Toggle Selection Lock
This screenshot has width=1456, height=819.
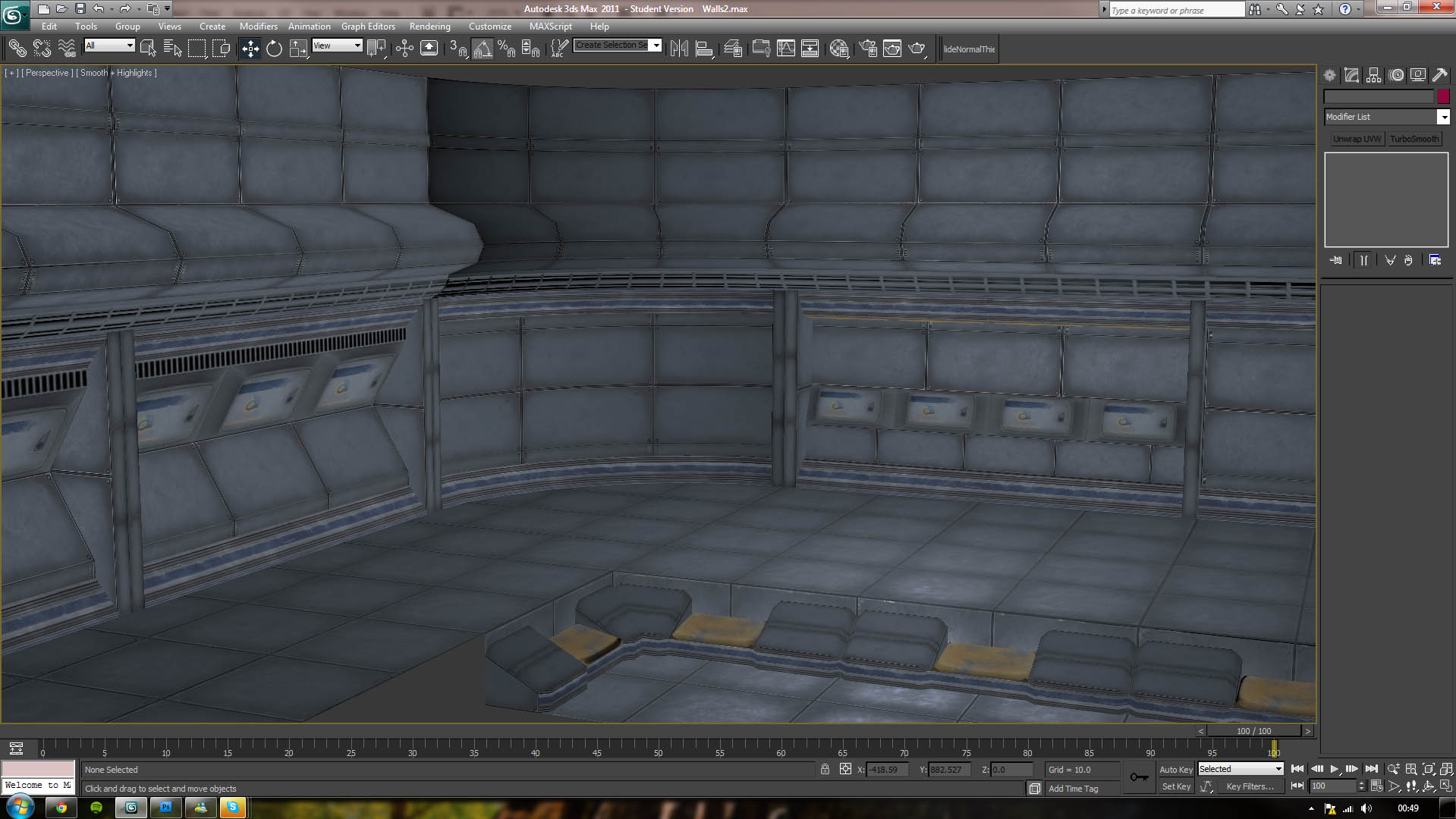pos(825,769)
